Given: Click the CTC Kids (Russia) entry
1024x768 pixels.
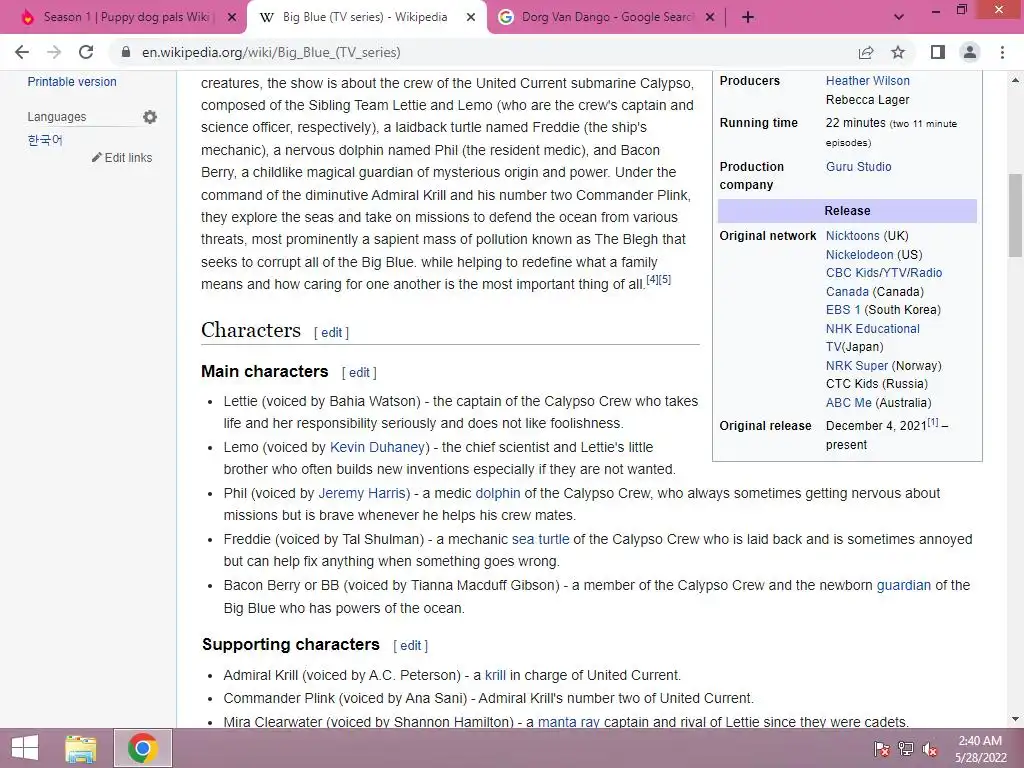Looking at the screenshot, I should [x=876, y=384].
